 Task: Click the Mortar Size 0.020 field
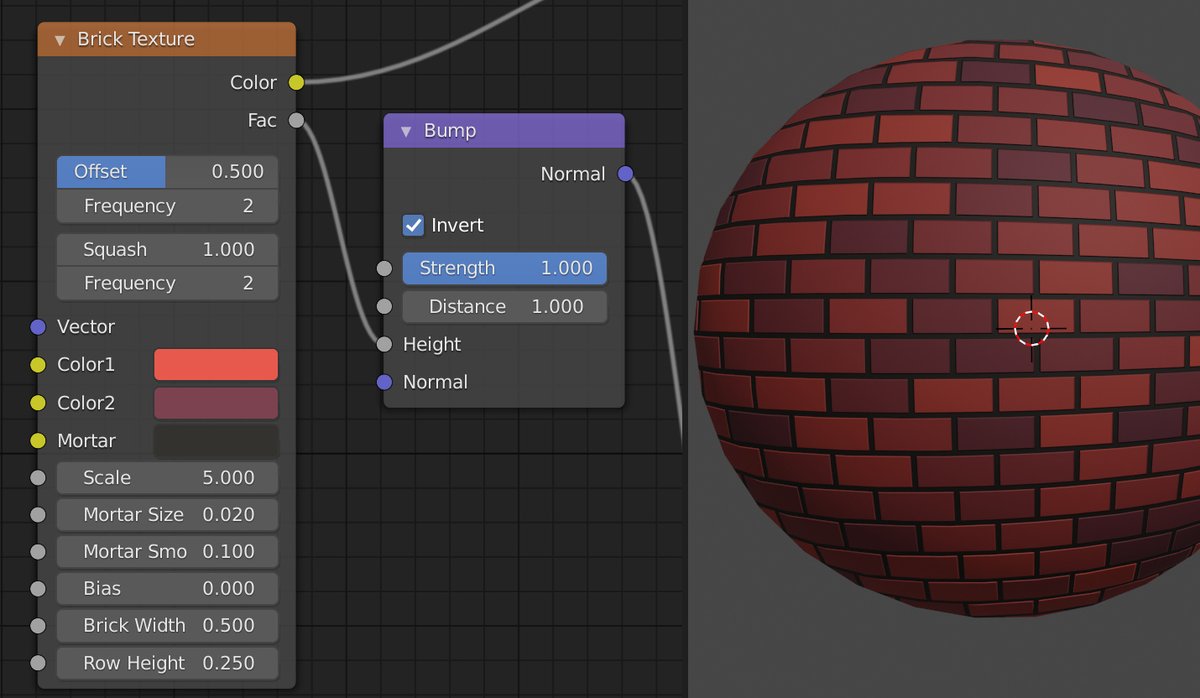point(167,515)
